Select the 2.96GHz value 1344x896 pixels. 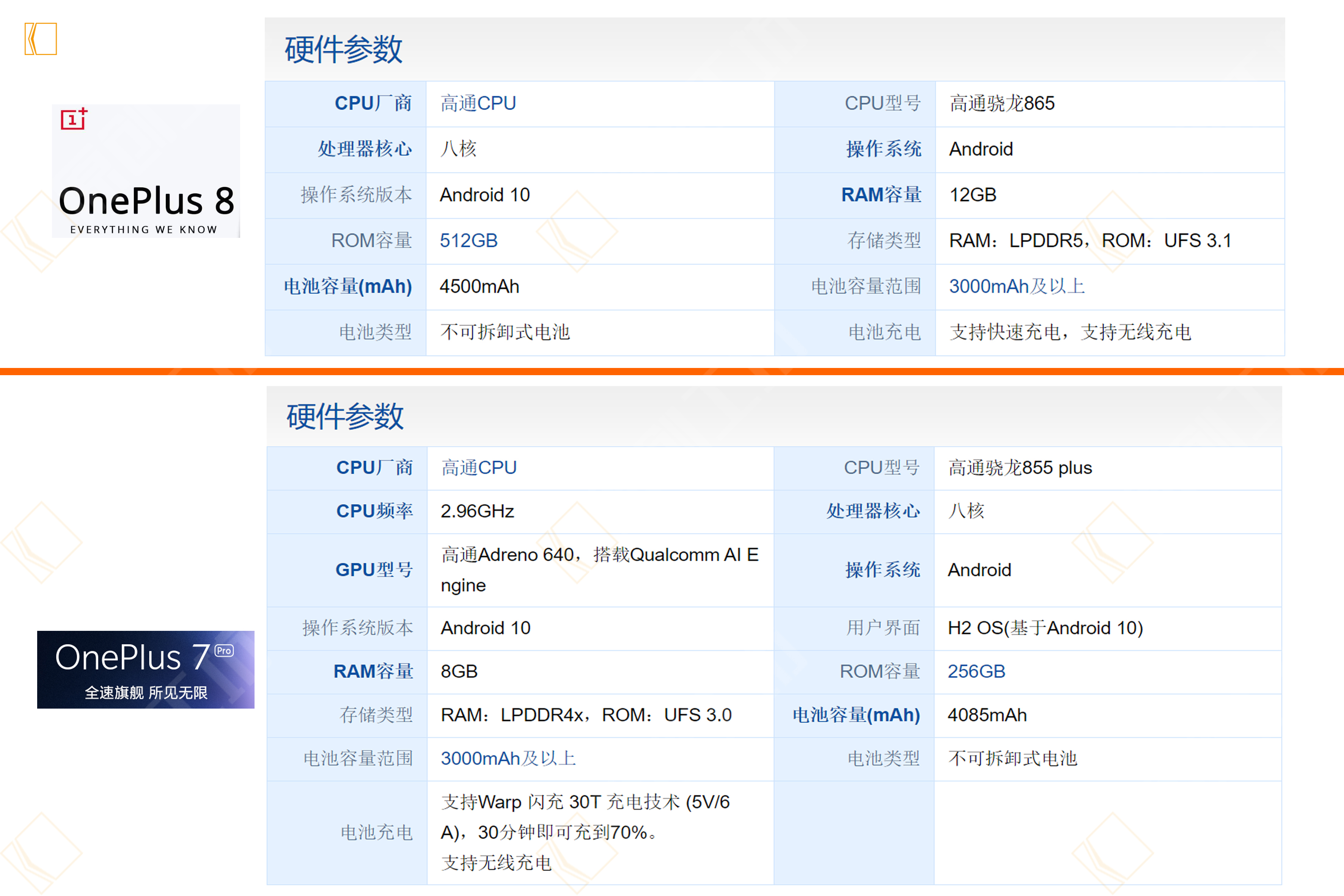click(x=477, y=511)
